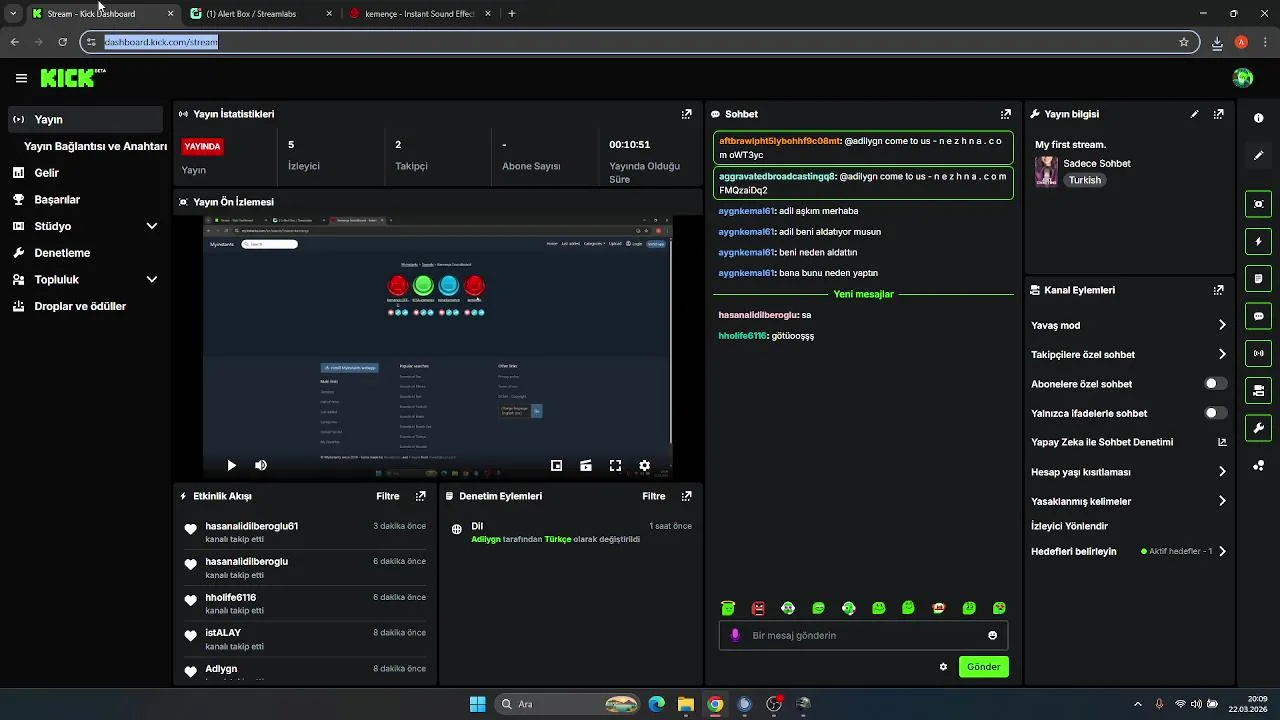Image resolution: width=1280 pixels, height=720 pixels.
Task: Open Hedefleri belirleyin goals arrow
Action: point(1222,551)
